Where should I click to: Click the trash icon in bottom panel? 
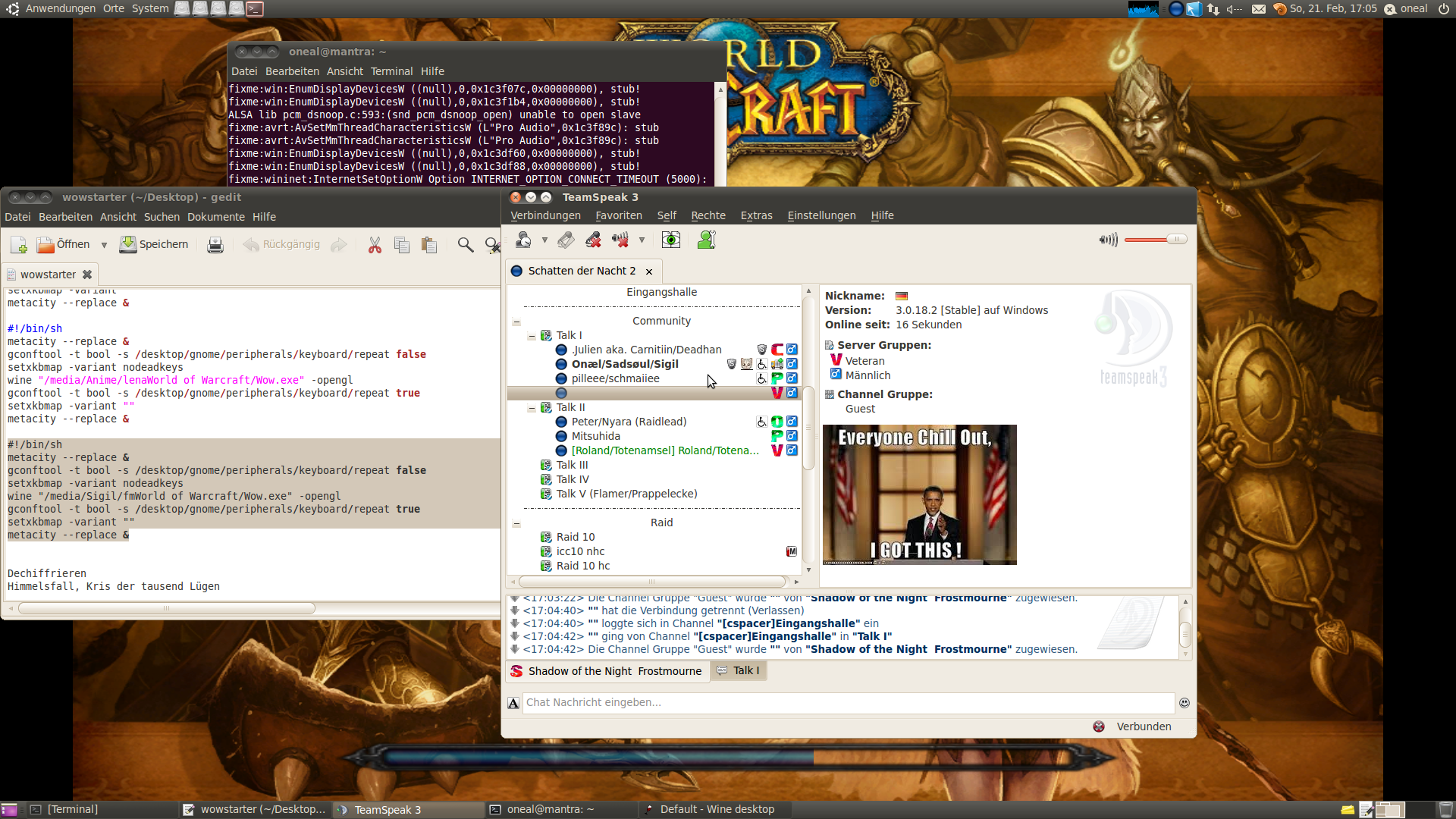coord(1446,810)
